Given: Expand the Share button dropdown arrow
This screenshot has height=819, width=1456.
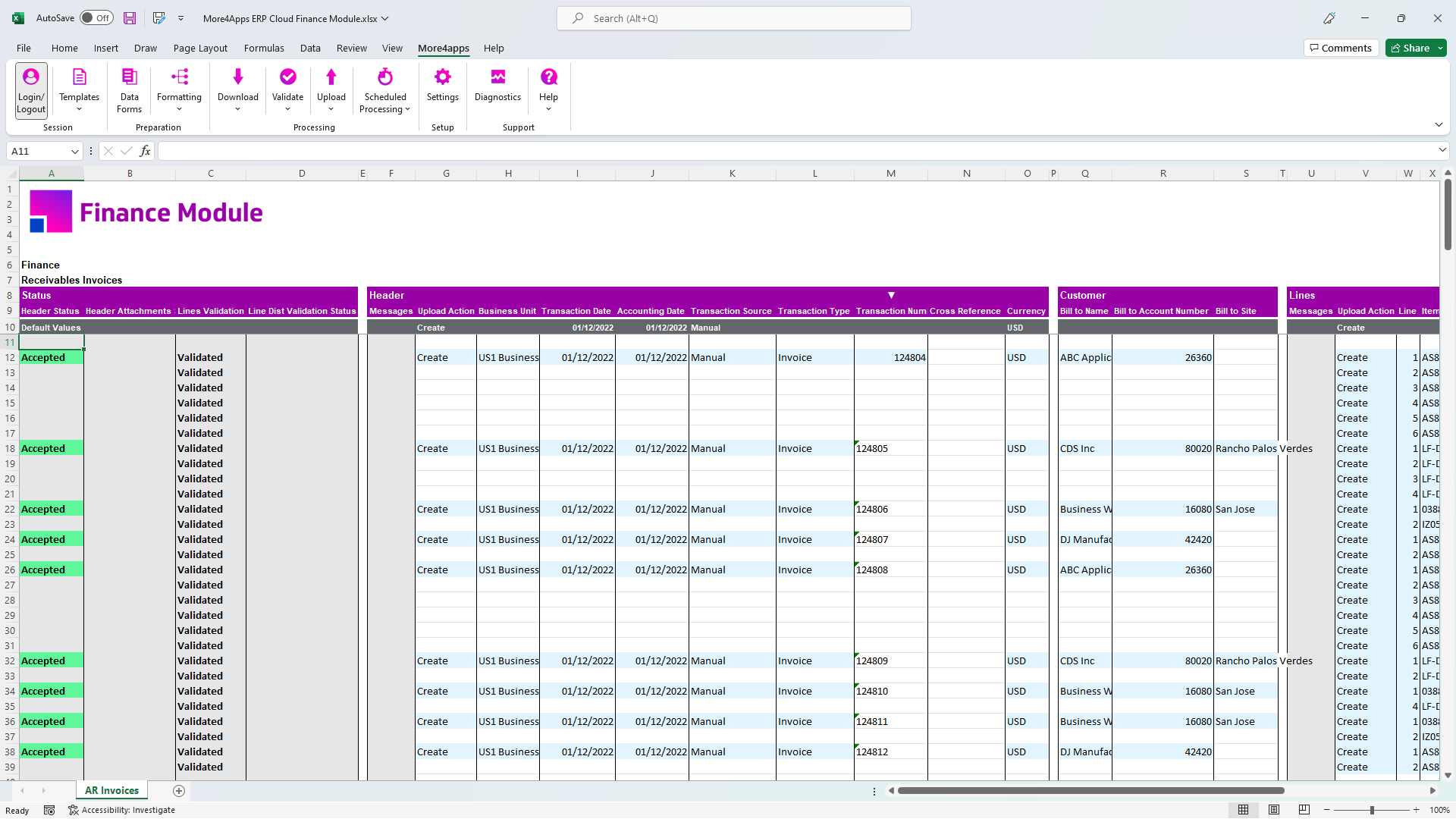Looking at the screenshot, I should (1440, 48).
